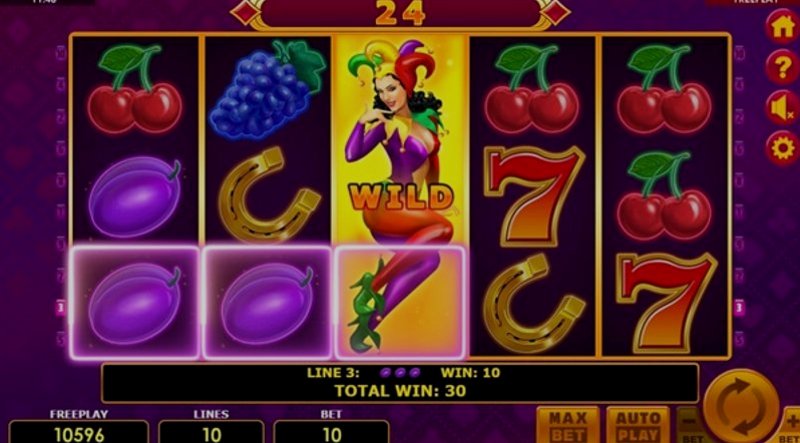Click the FREEPLAY balance 10596
This screenshot has height=443, width=800.
pyautogui.click(x=79, y=433)
